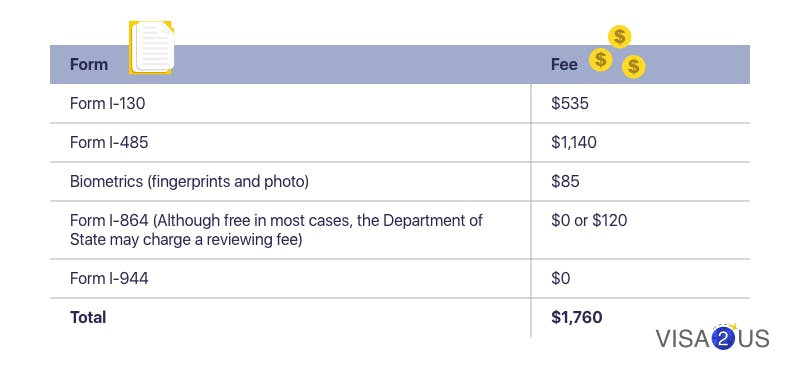Viewport: 800px width, 383px height.
Task: Click the $0 or $120 fee
Action: click(x=589, y=220)
